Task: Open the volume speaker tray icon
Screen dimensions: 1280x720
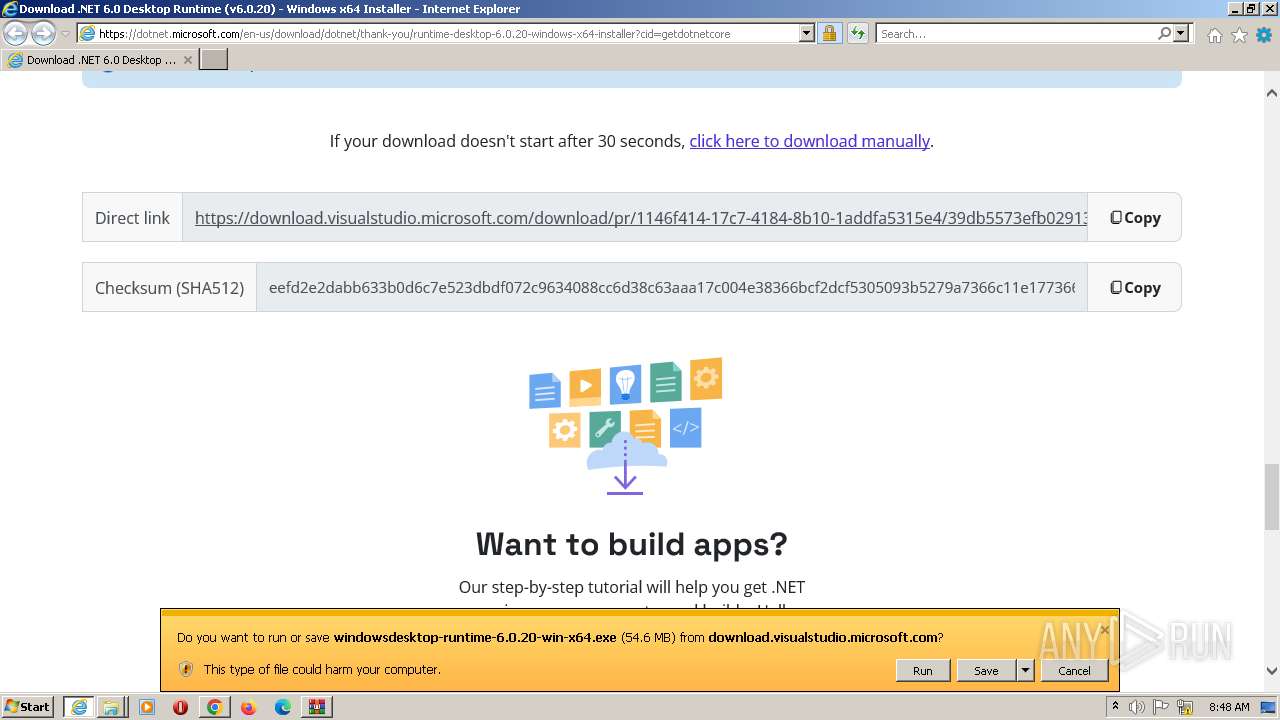Action: pos(1137,707)
